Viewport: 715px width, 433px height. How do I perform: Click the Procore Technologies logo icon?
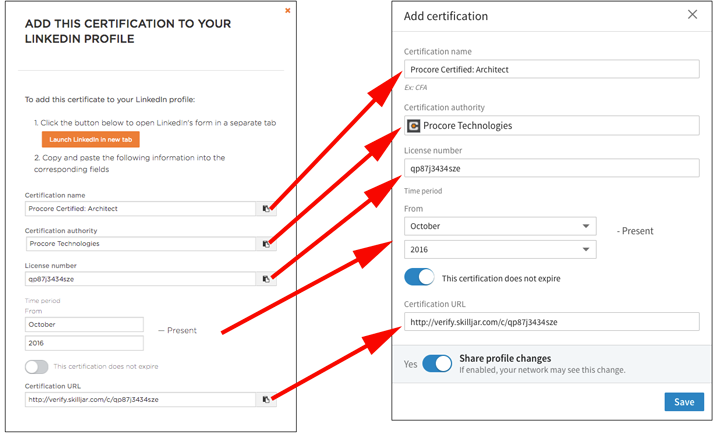click(x=414, y=126)
